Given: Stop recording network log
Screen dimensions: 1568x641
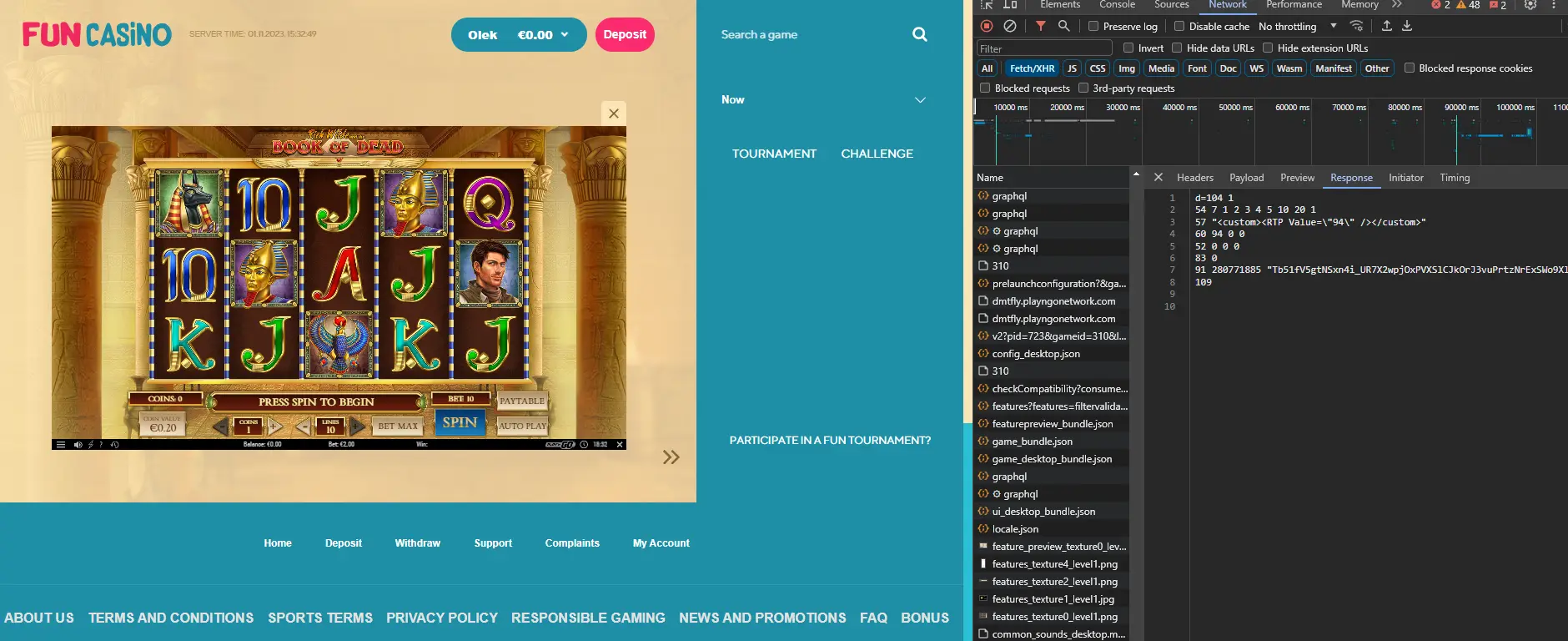Looking at the screenshot, I should pyautogui.click(x=987, y=26).
